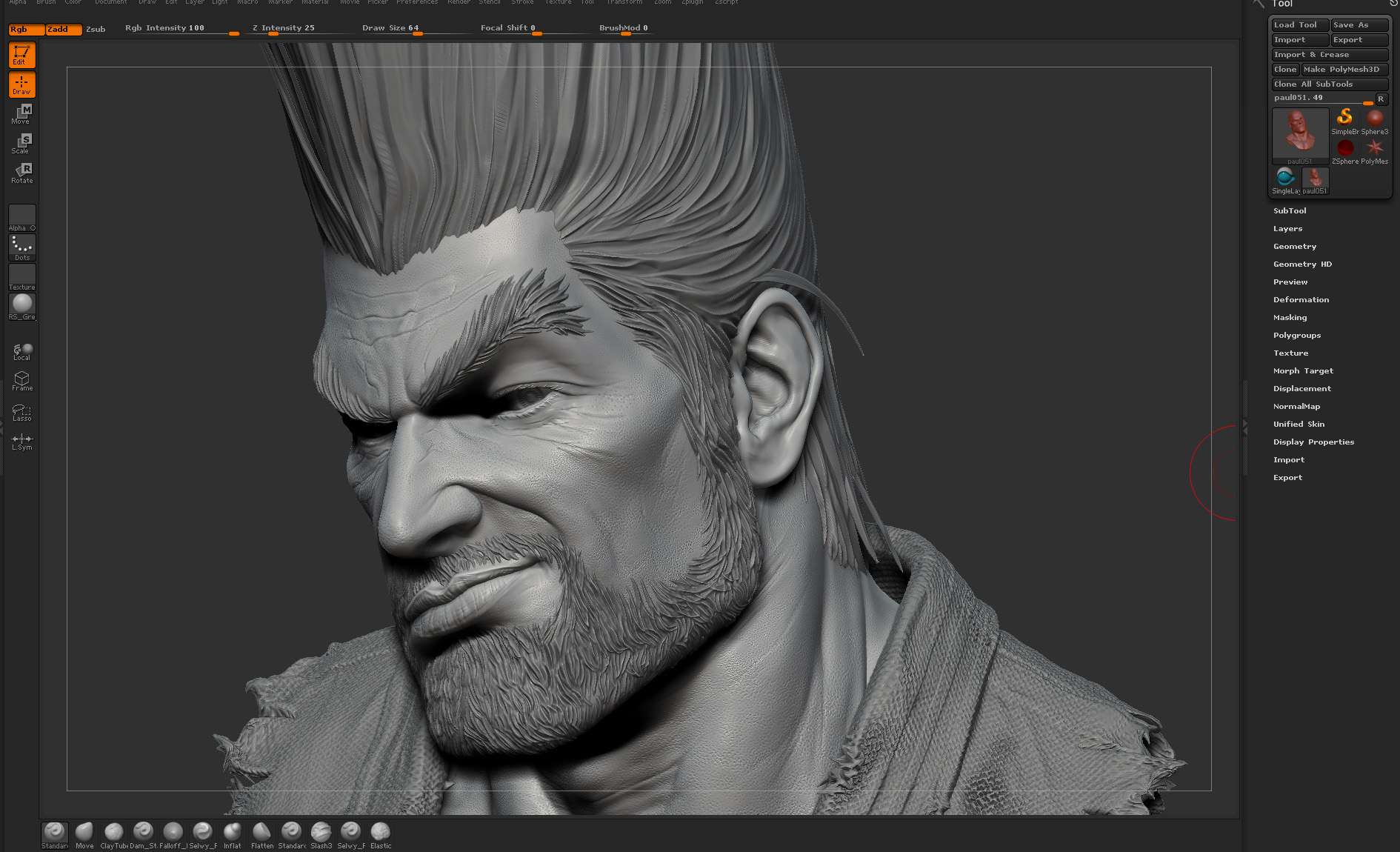This screenshot has height=852, width=1400.
Task: Toggle Zadd sculpt mode
Action: tap(64, 29)
